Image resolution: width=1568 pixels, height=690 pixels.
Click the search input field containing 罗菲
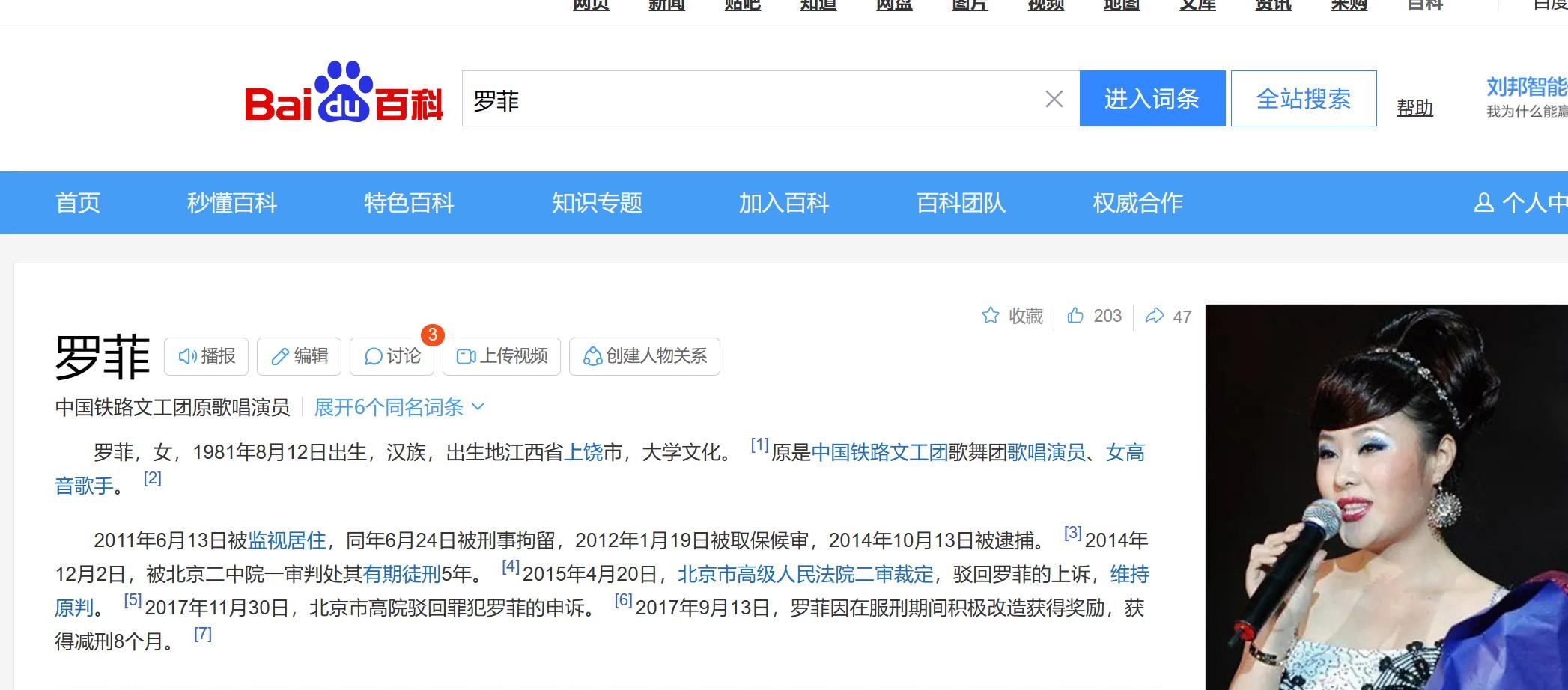(x=749, y=99)
